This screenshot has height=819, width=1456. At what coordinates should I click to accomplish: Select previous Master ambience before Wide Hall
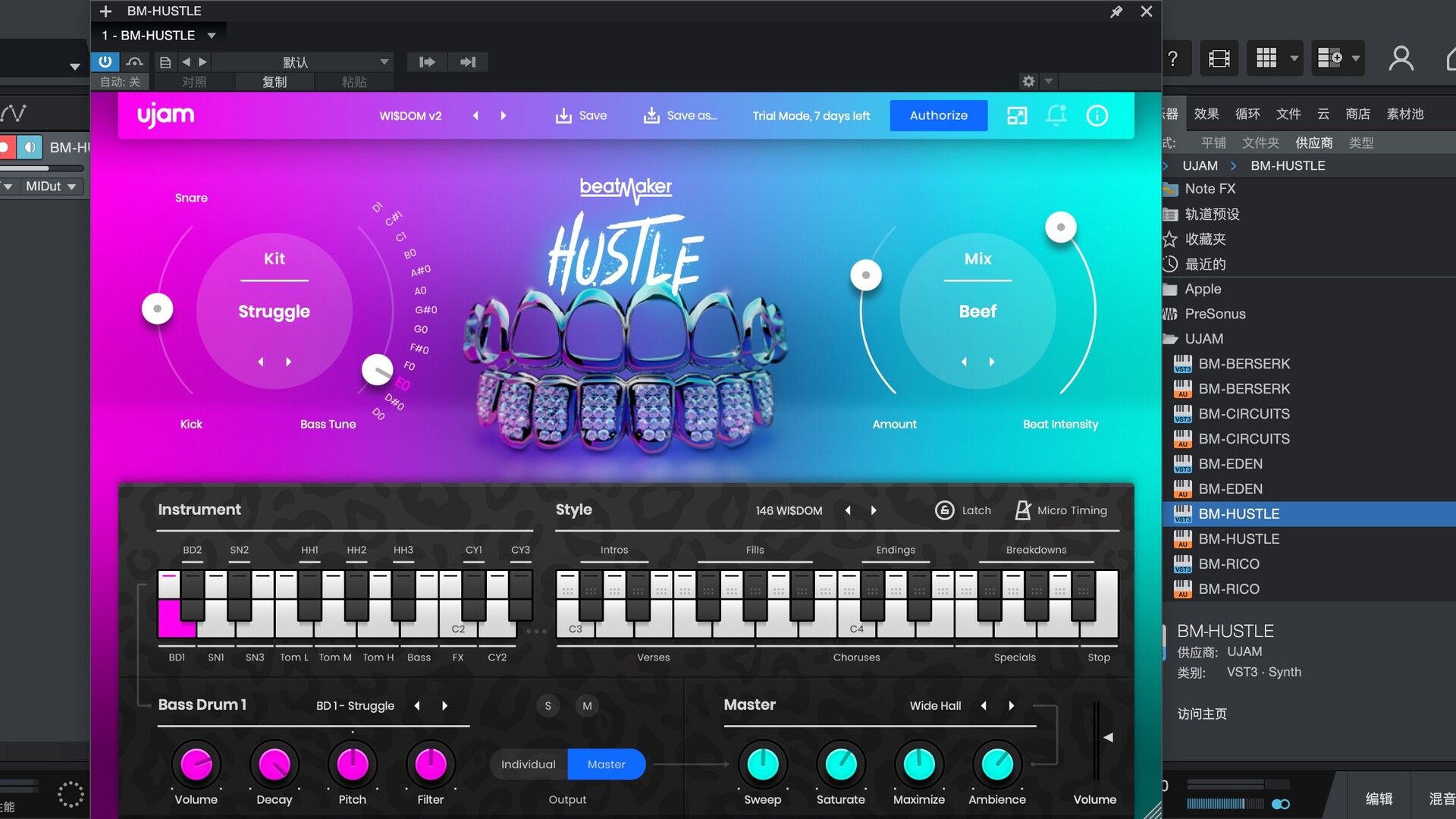[984, 706]
